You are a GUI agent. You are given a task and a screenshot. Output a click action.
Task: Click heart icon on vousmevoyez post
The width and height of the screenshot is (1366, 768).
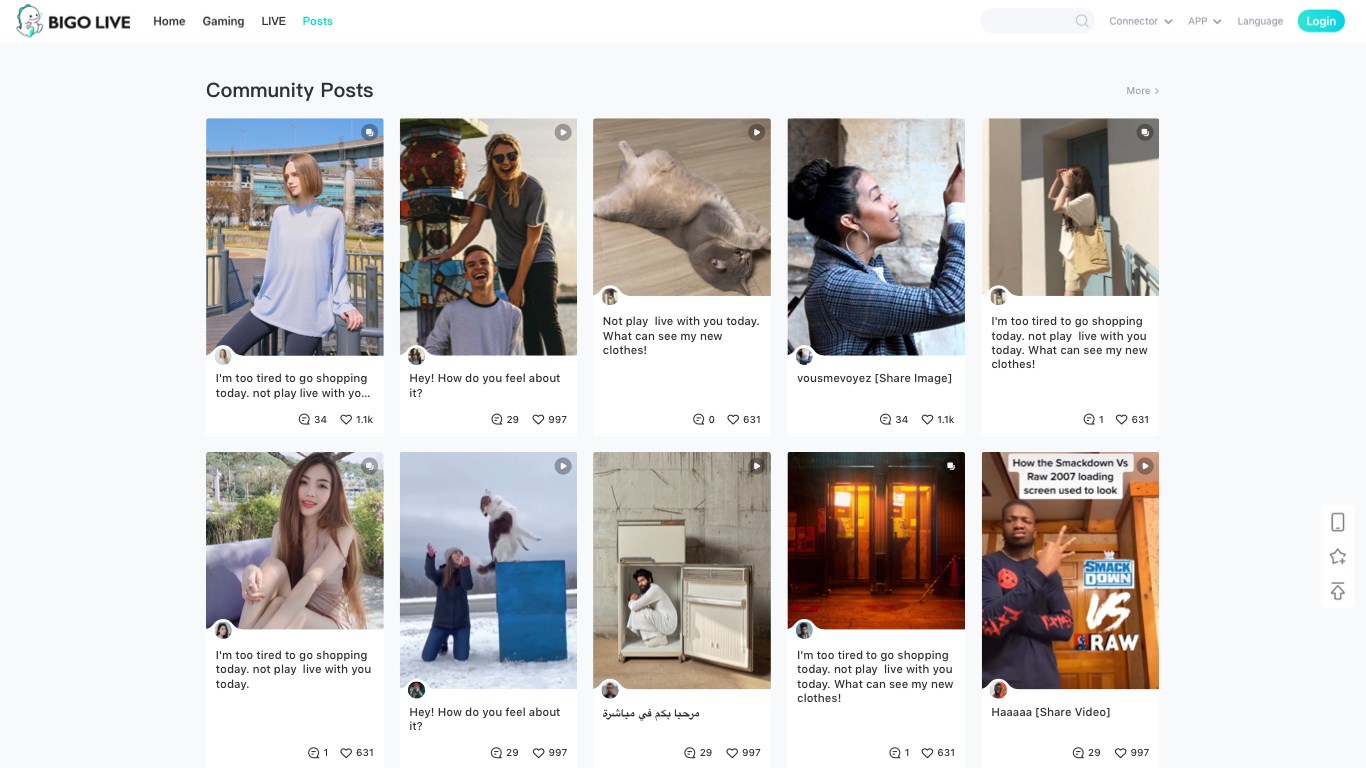[x=927, y=420]
